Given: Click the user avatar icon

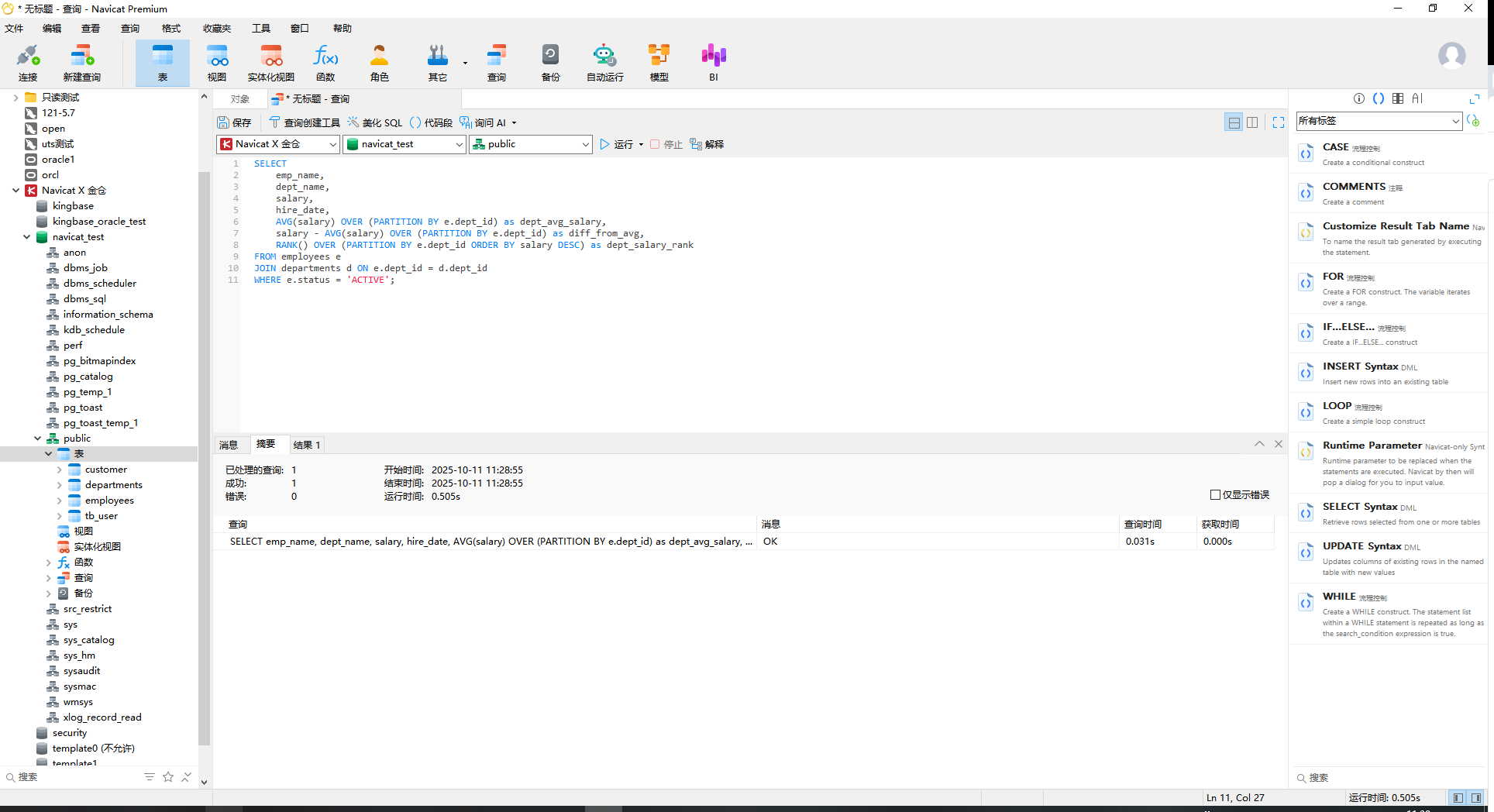Looking at the screenshot, I should [x=1451, y=56].
